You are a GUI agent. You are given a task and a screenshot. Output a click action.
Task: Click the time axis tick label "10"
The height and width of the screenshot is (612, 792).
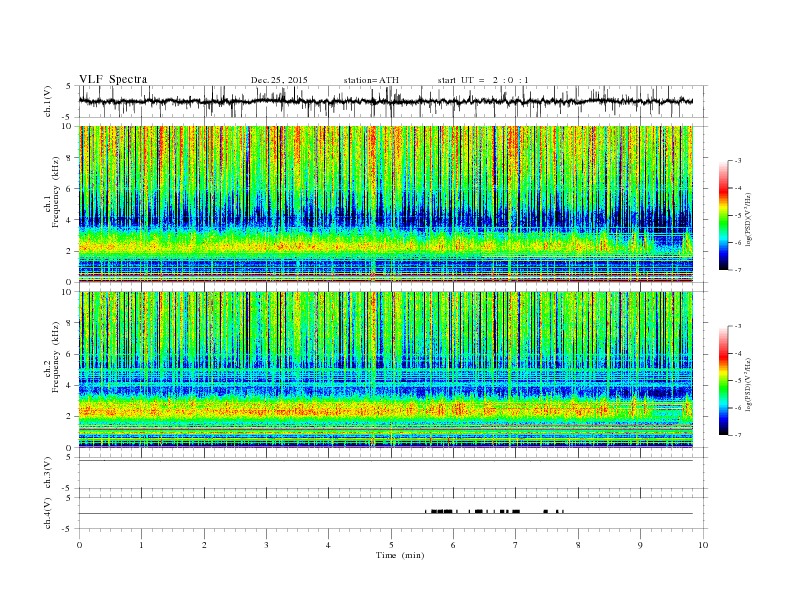pyautogui.click(x=703, y=545)
